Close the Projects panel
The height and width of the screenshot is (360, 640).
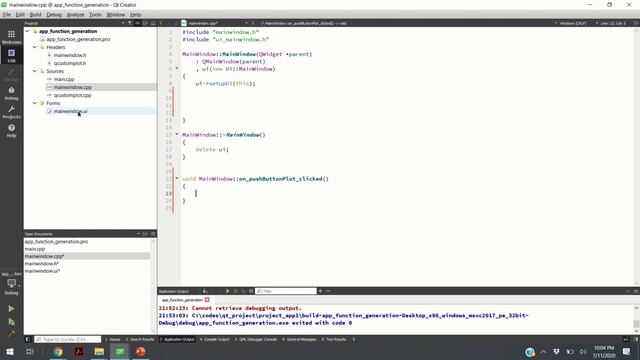tap(153, 23)
